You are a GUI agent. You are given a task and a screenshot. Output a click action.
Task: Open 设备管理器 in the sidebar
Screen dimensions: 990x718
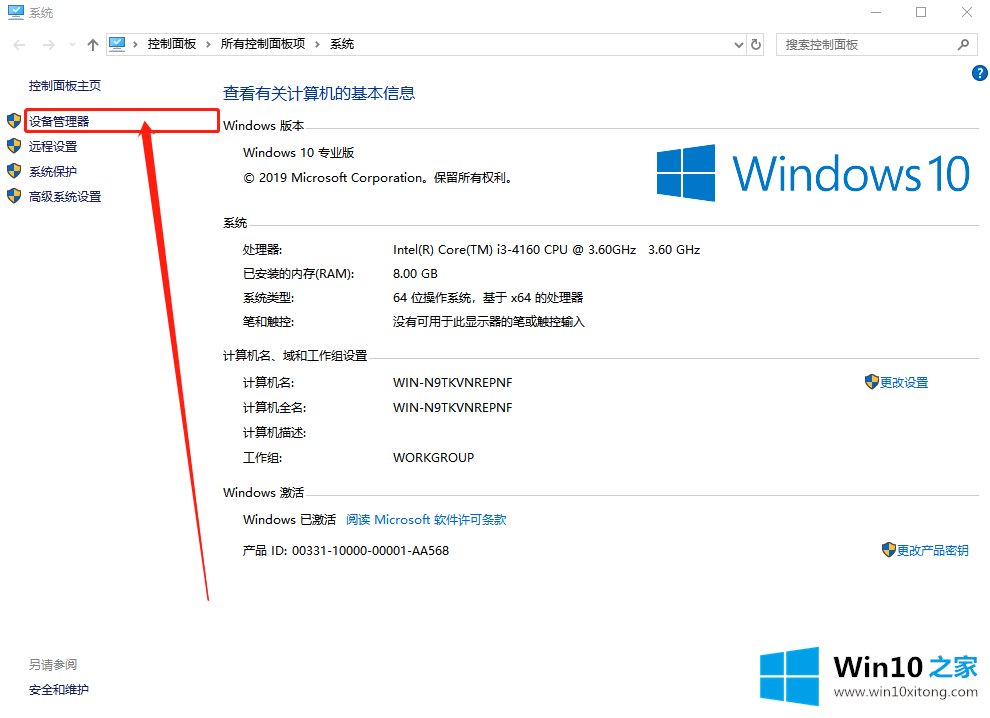pos(59,121)
